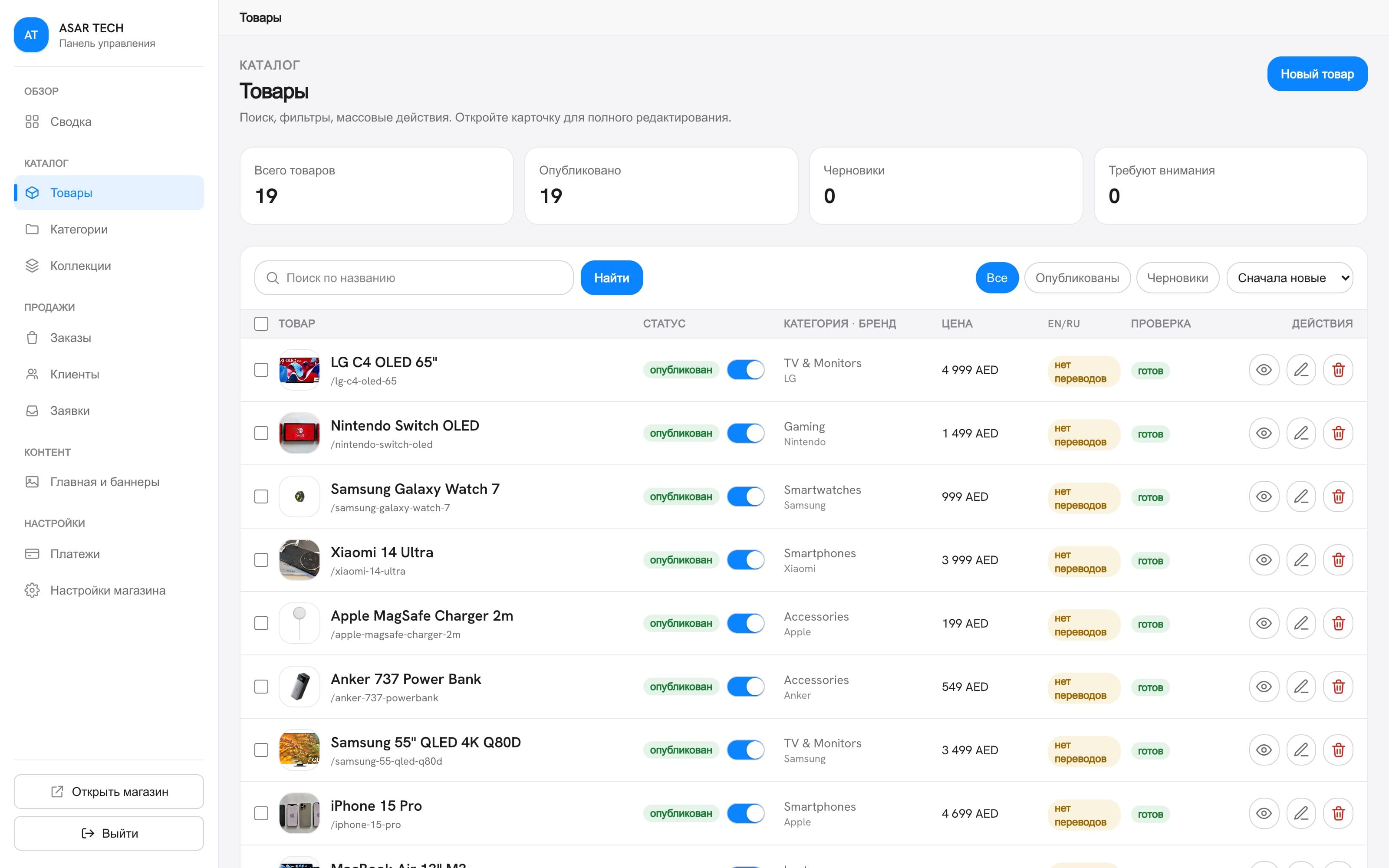Click the «Поиск по названию» search field
This screenshot has width=1389, height=868.
[x=414, y=278]
